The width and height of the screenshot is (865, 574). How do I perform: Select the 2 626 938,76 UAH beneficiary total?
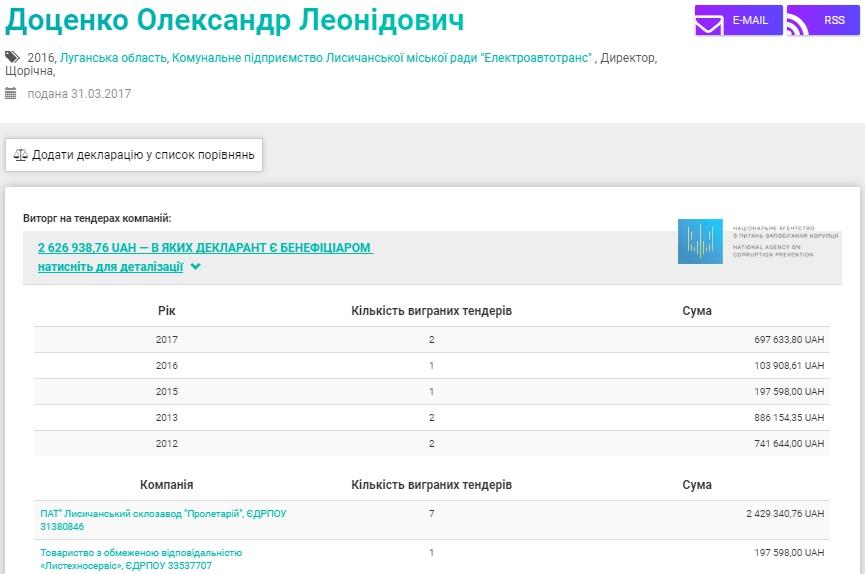[205, 247]
